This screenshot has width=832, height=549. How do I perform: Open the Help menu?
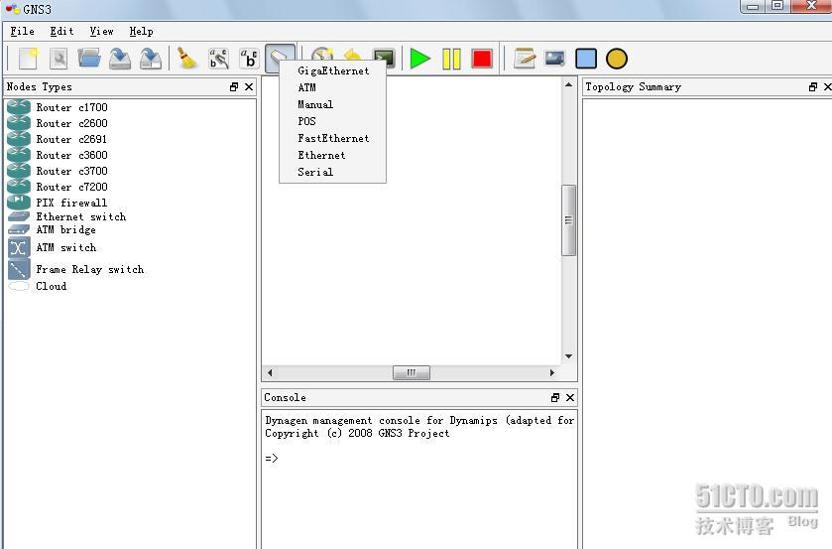coord(141,31)
